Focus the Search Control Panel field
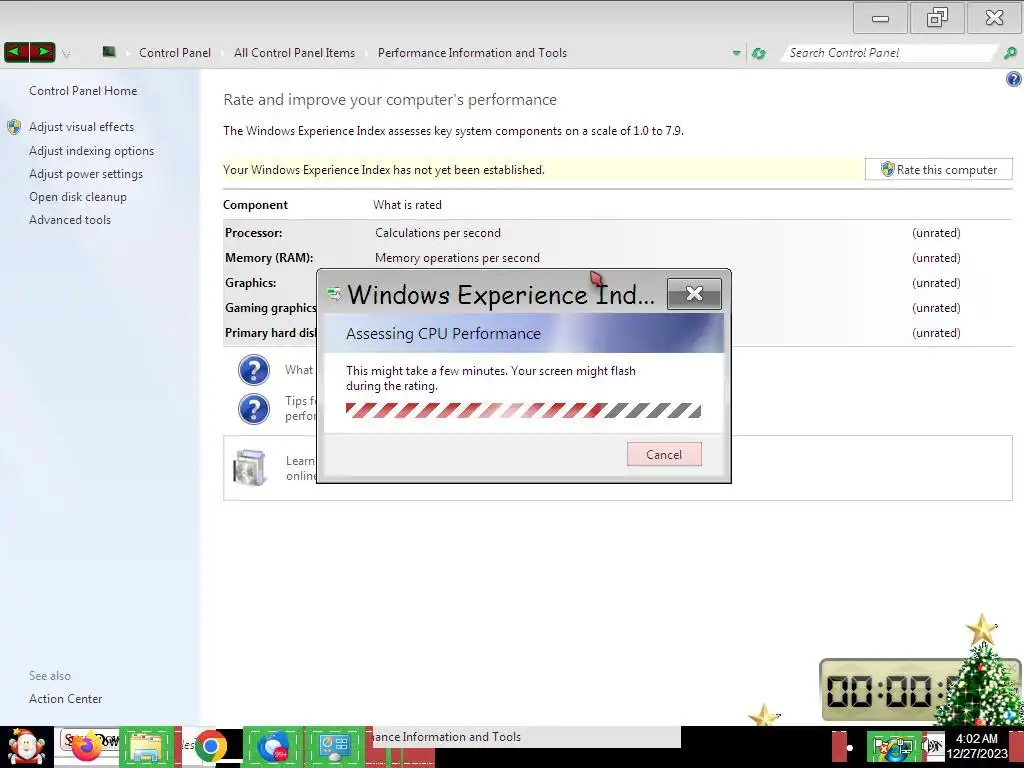The width and height of the screenshot is (1024, 768). 890,53
